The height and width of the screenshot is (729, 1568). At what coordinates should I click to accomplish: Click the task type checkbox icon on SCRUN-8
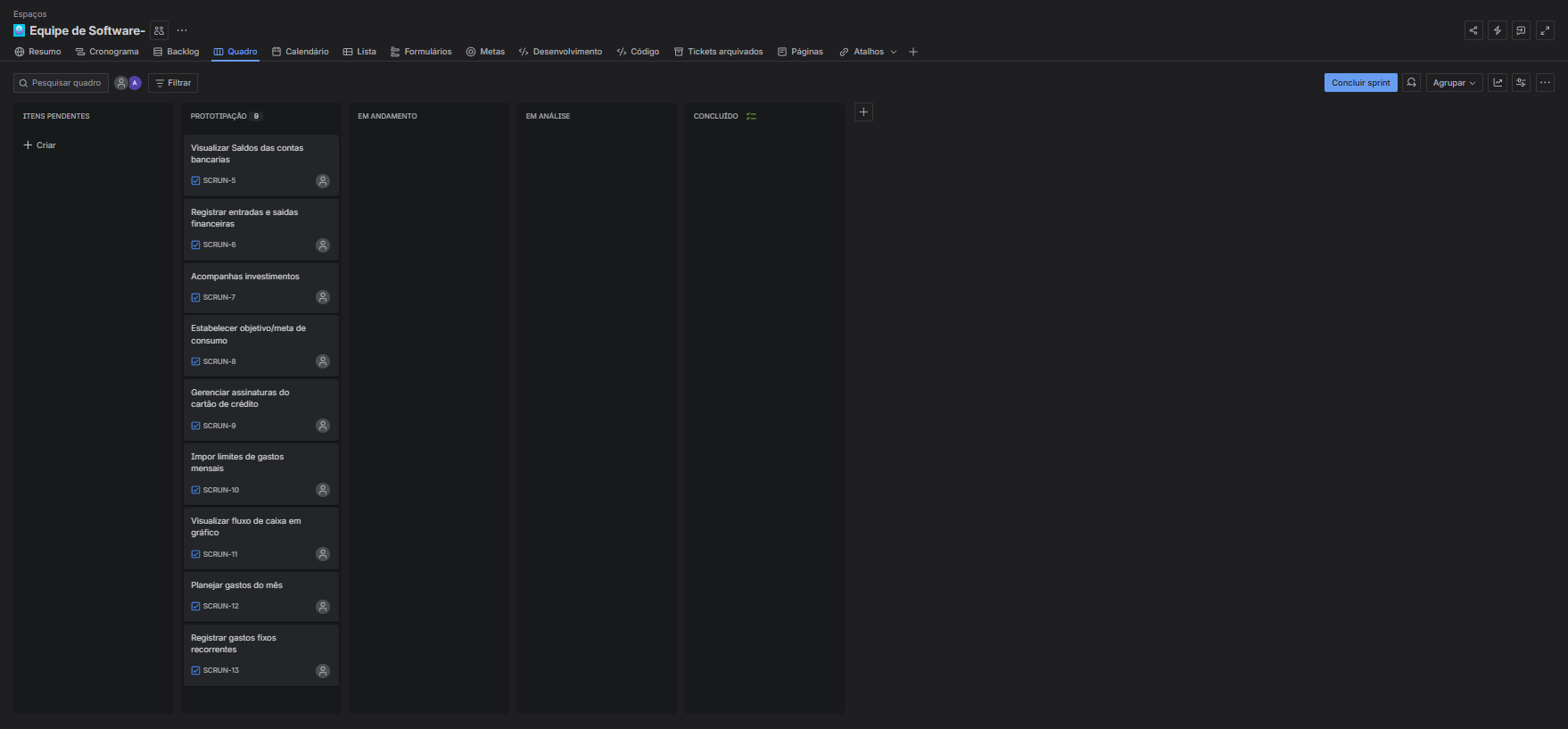click(x=195, y=361)
